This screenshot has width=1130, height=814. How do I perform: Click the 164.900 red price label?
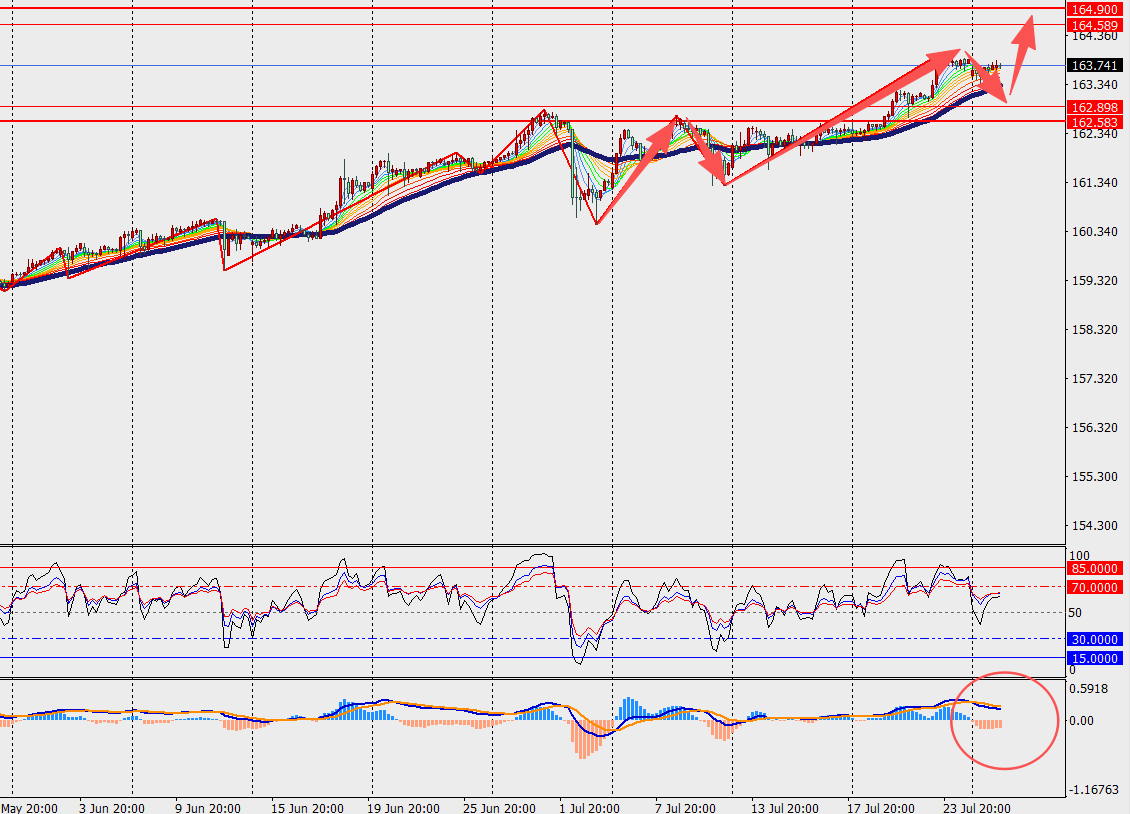coord(1094,9)
